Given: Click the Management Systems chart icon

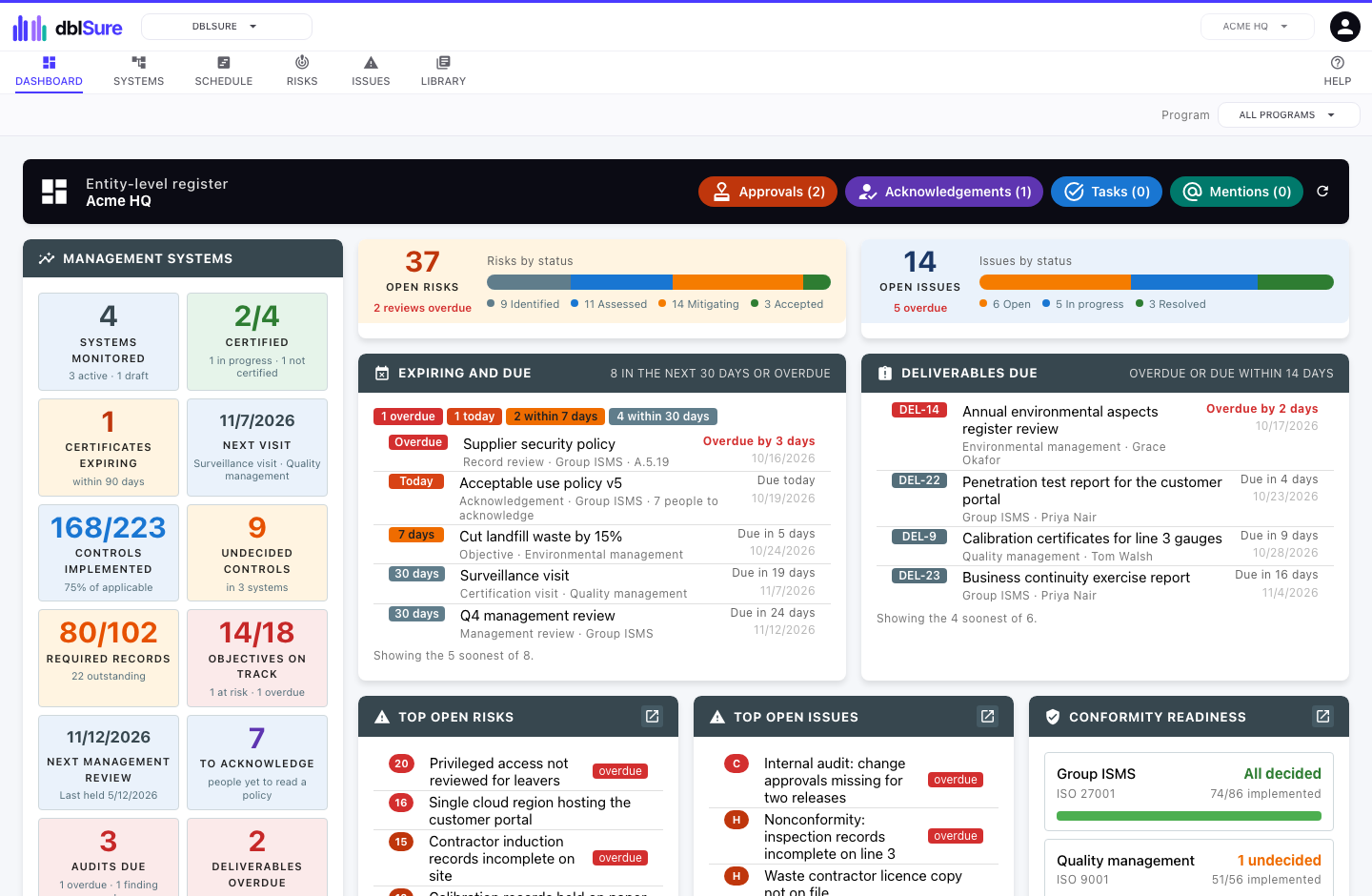Looking at the screenshot, I should point(47,258).
